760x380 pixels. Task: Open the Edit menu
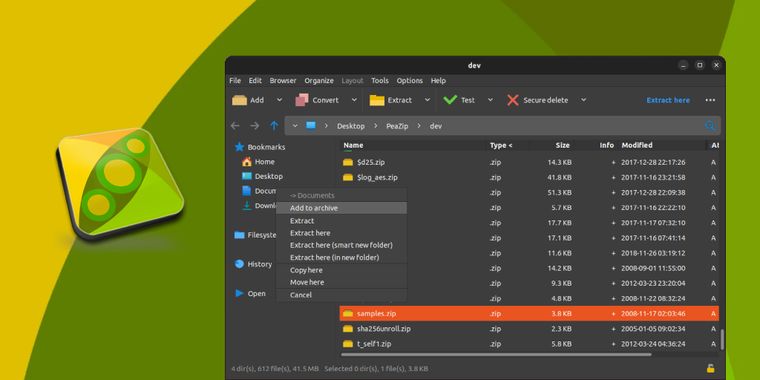tap(255, 81)
